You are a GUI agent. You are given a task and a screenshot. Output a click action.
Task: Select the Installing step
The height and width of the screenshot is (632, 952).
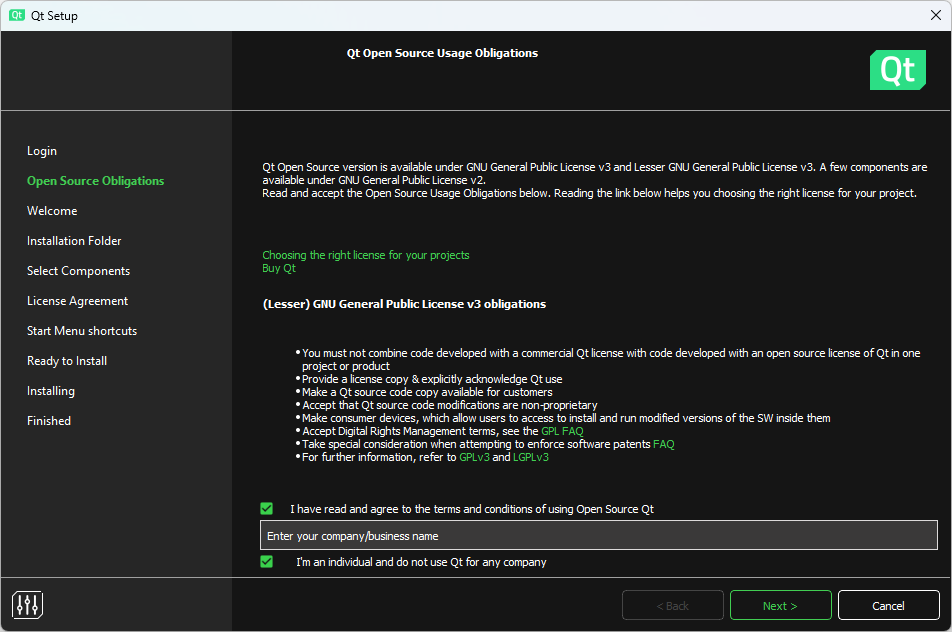51,391
